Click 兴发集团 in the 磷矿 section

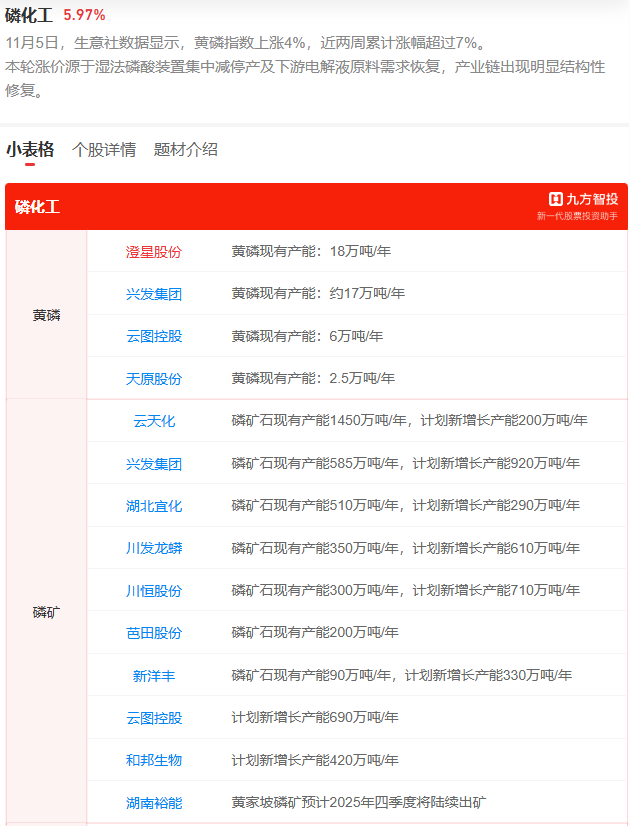click(154, 464)
